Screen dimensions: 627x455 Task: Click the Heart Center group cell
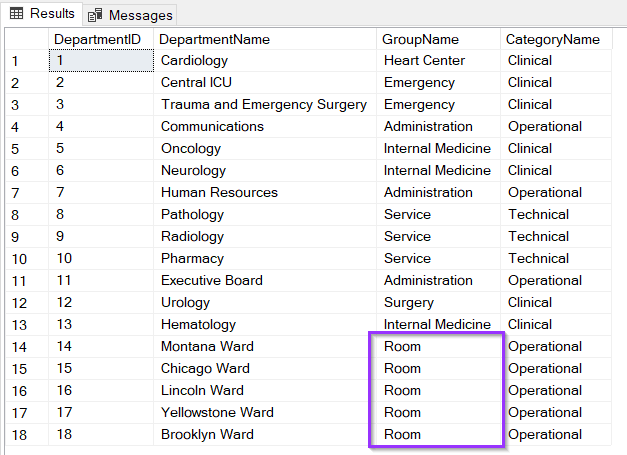tap(424, 61)
